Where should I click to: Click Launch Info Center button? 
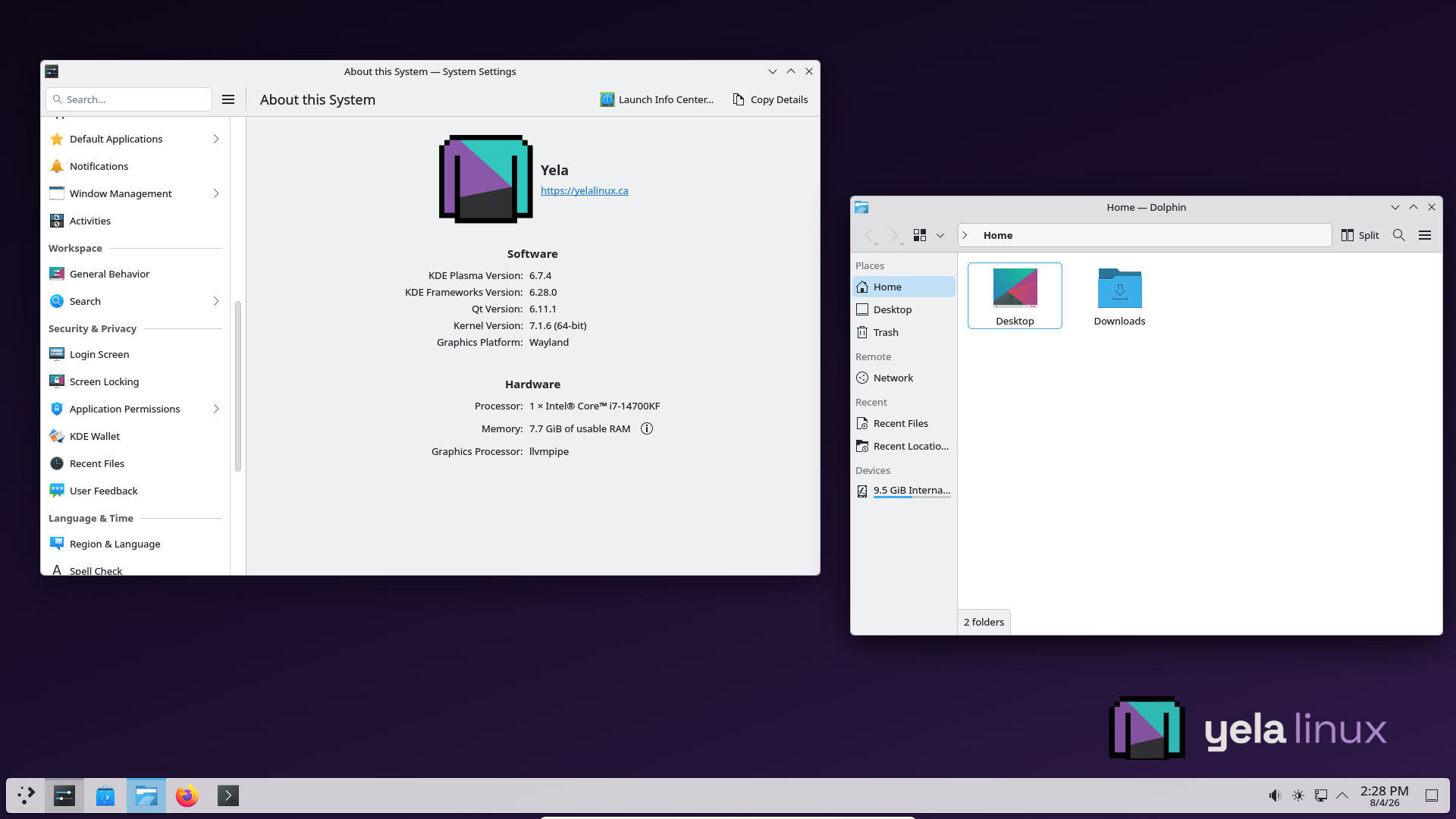click(x=657, y=99)
